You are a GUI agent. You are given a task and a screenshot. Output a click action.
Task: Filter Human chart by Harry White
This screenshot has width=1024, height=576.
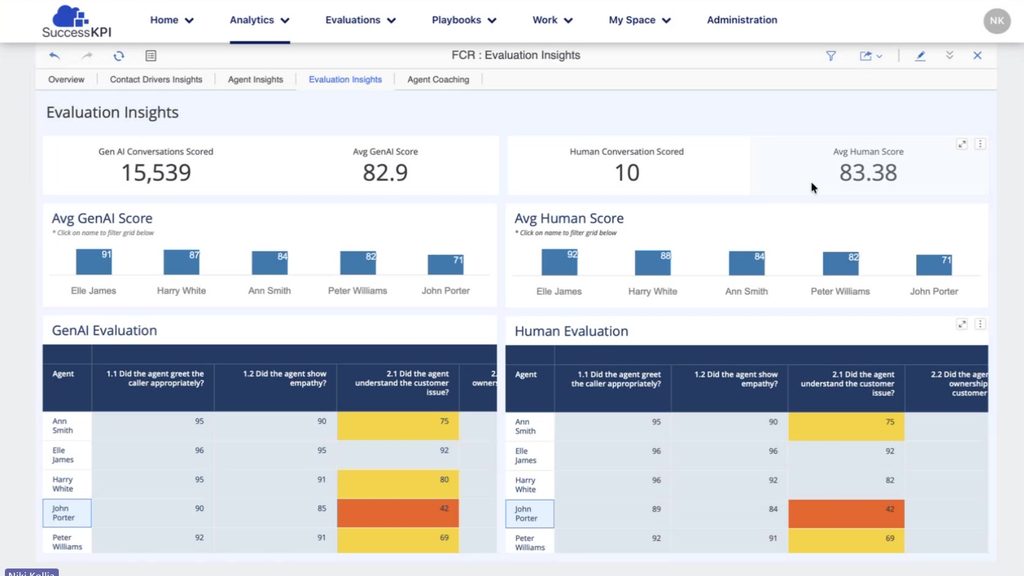coord(652,291)
